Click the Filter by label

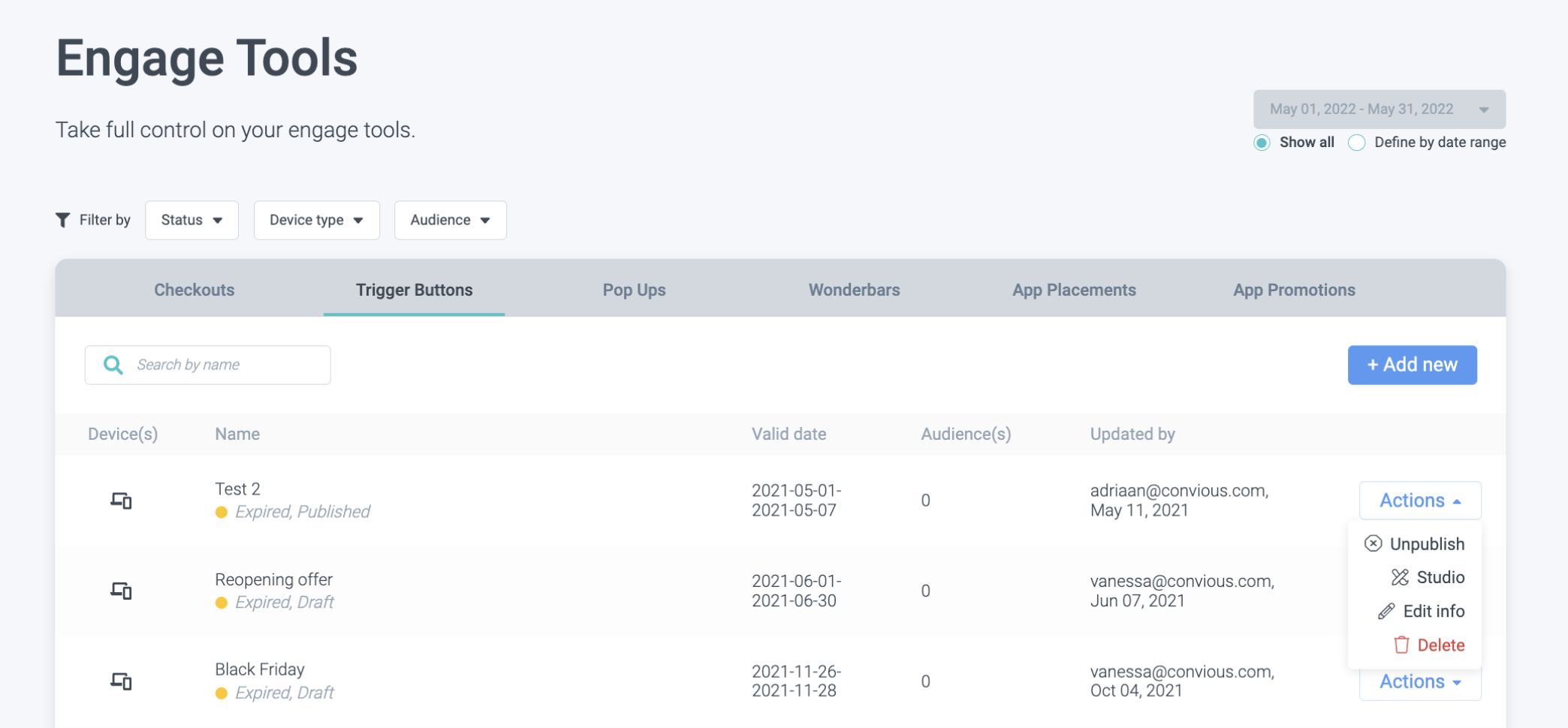105,220
